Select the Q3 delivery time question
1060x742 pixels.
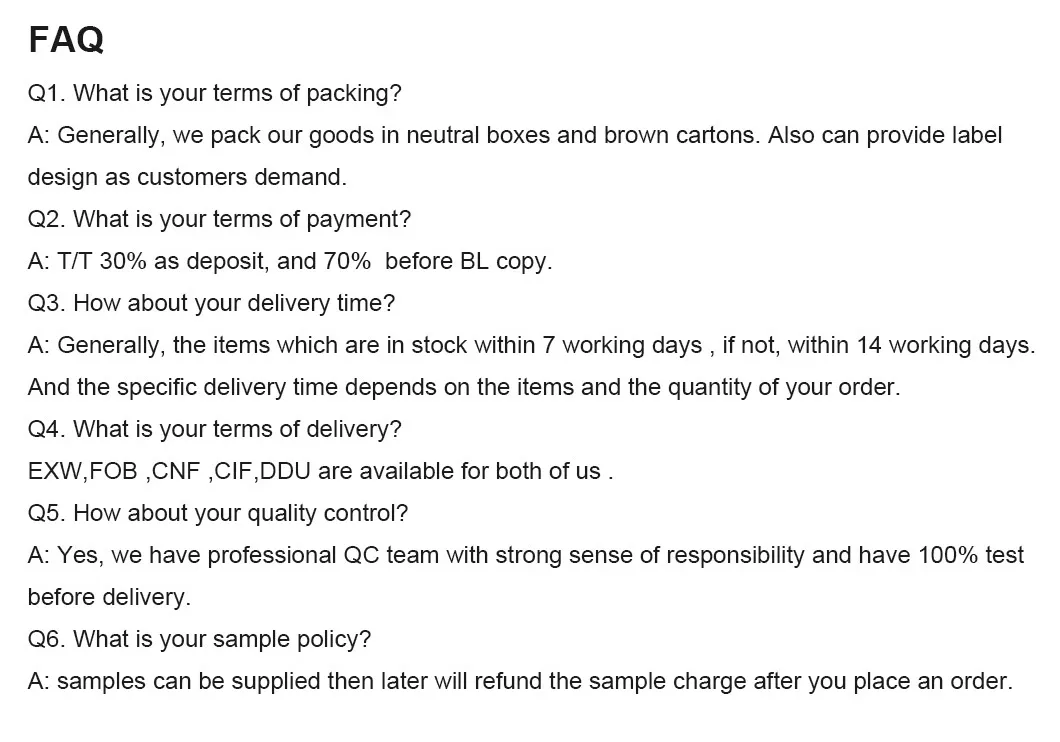click(211, 303)
